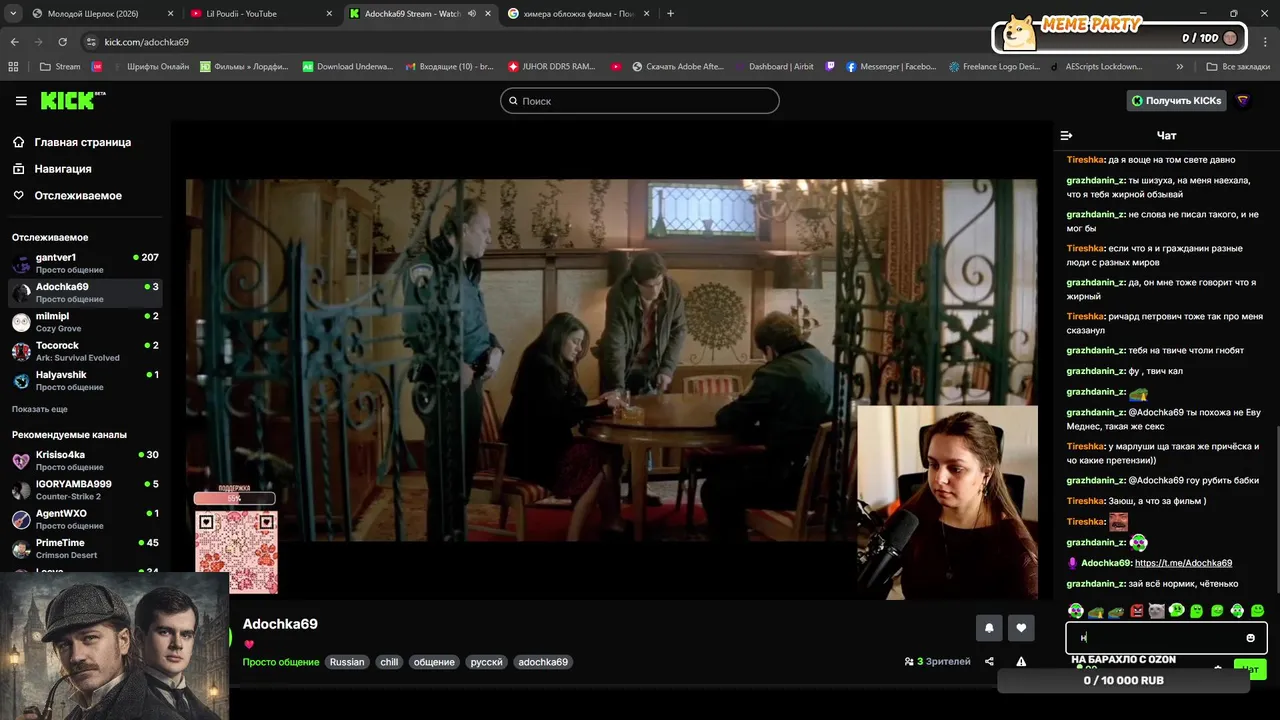Viewport: 1280px width, 720px height.
Task: Click the report warning triangle icon
Action: [1021, 661]
